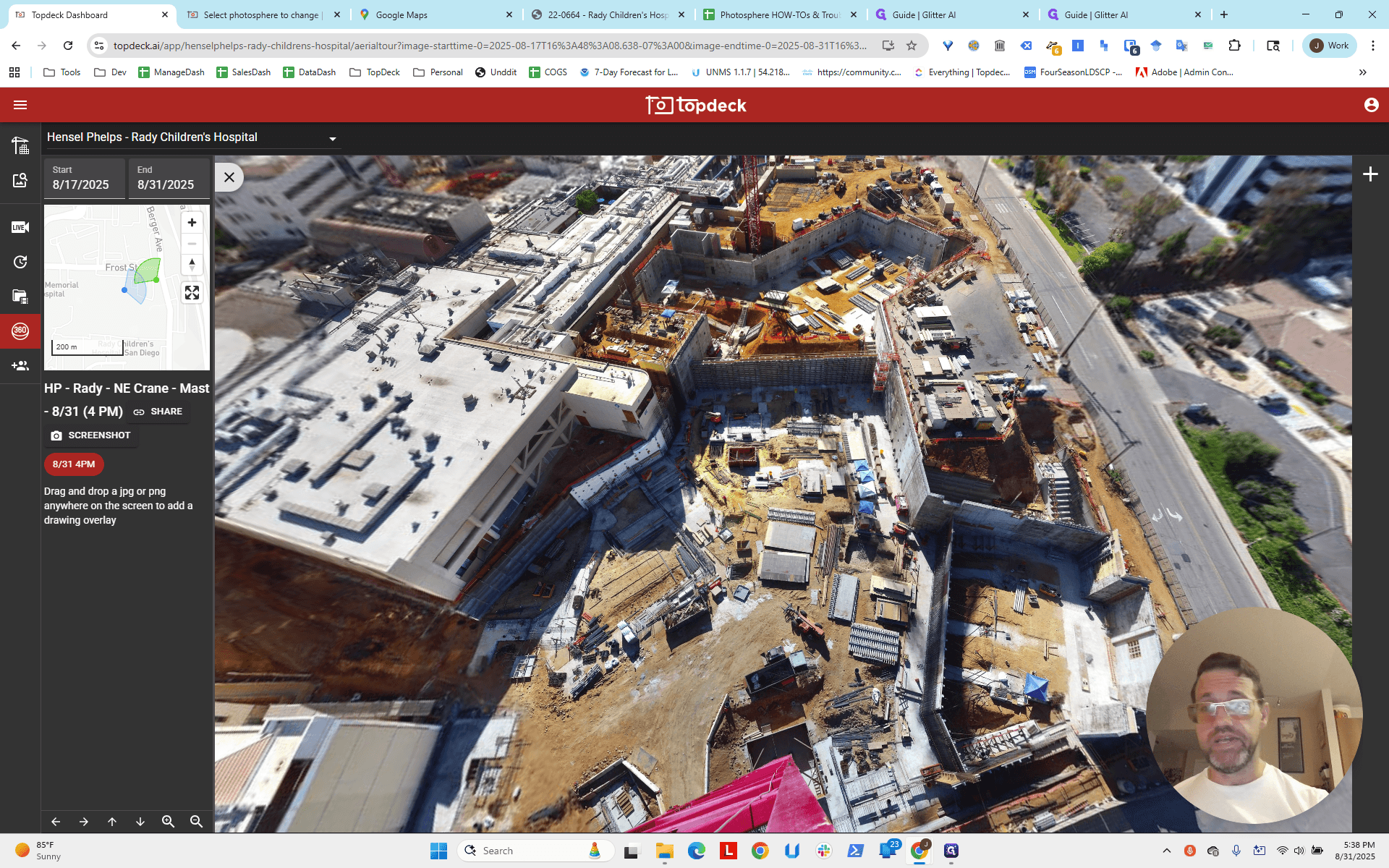Click the plus icon at top right
The width and height of the screenshot is (1389, 868).
pyautogui.click(x=1370, y=174)
